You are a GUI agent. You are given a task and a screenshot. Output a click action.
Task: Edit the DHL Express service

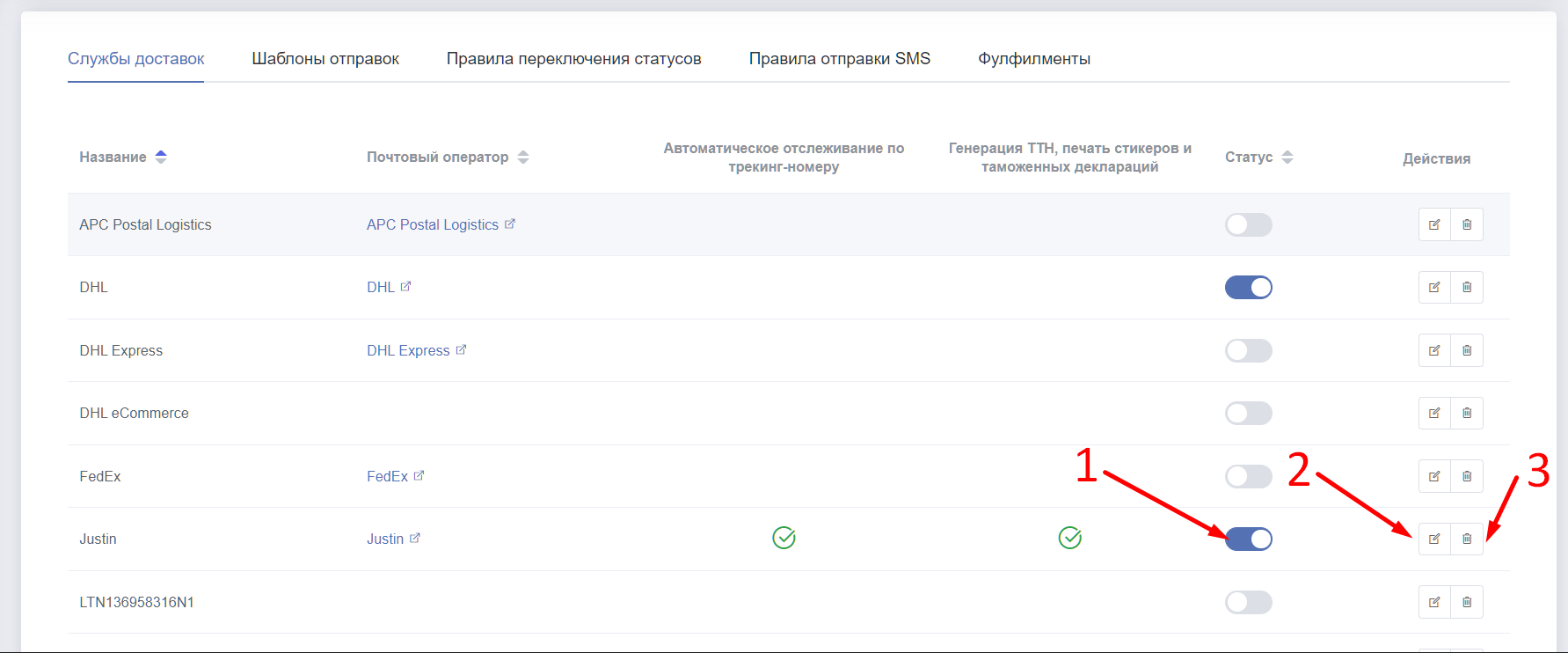click(x=1434, y=350)
